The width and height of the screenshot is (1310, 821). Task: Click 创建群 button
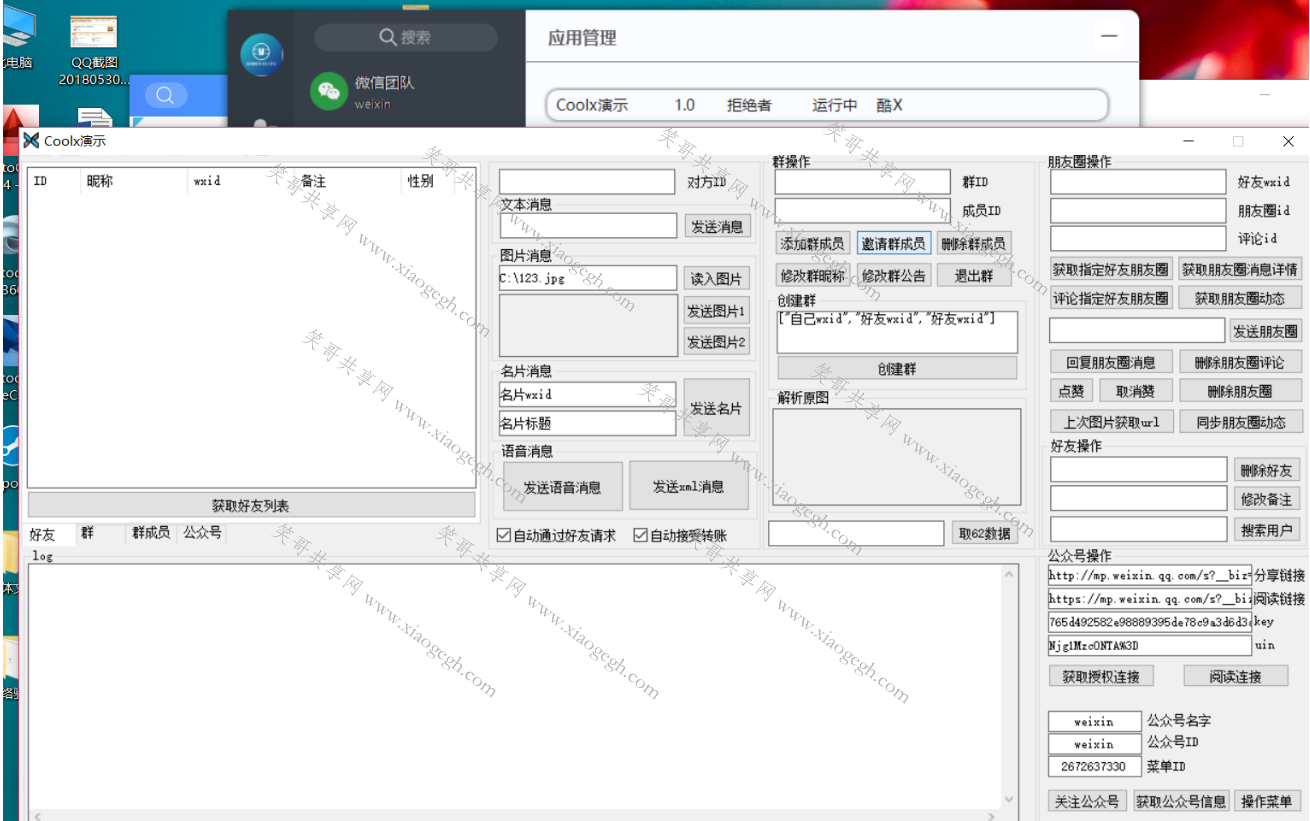tap(897, 368)
